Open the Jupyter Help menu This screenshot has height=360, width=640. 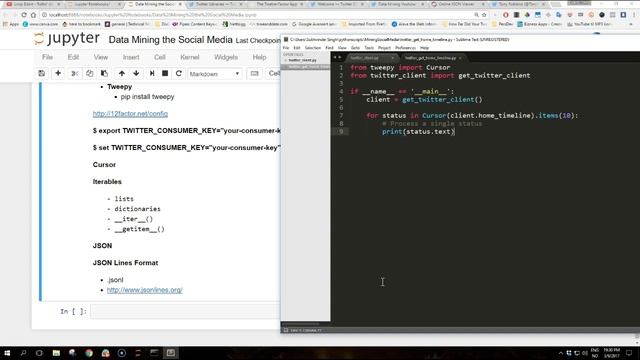[x=259, y=57]
